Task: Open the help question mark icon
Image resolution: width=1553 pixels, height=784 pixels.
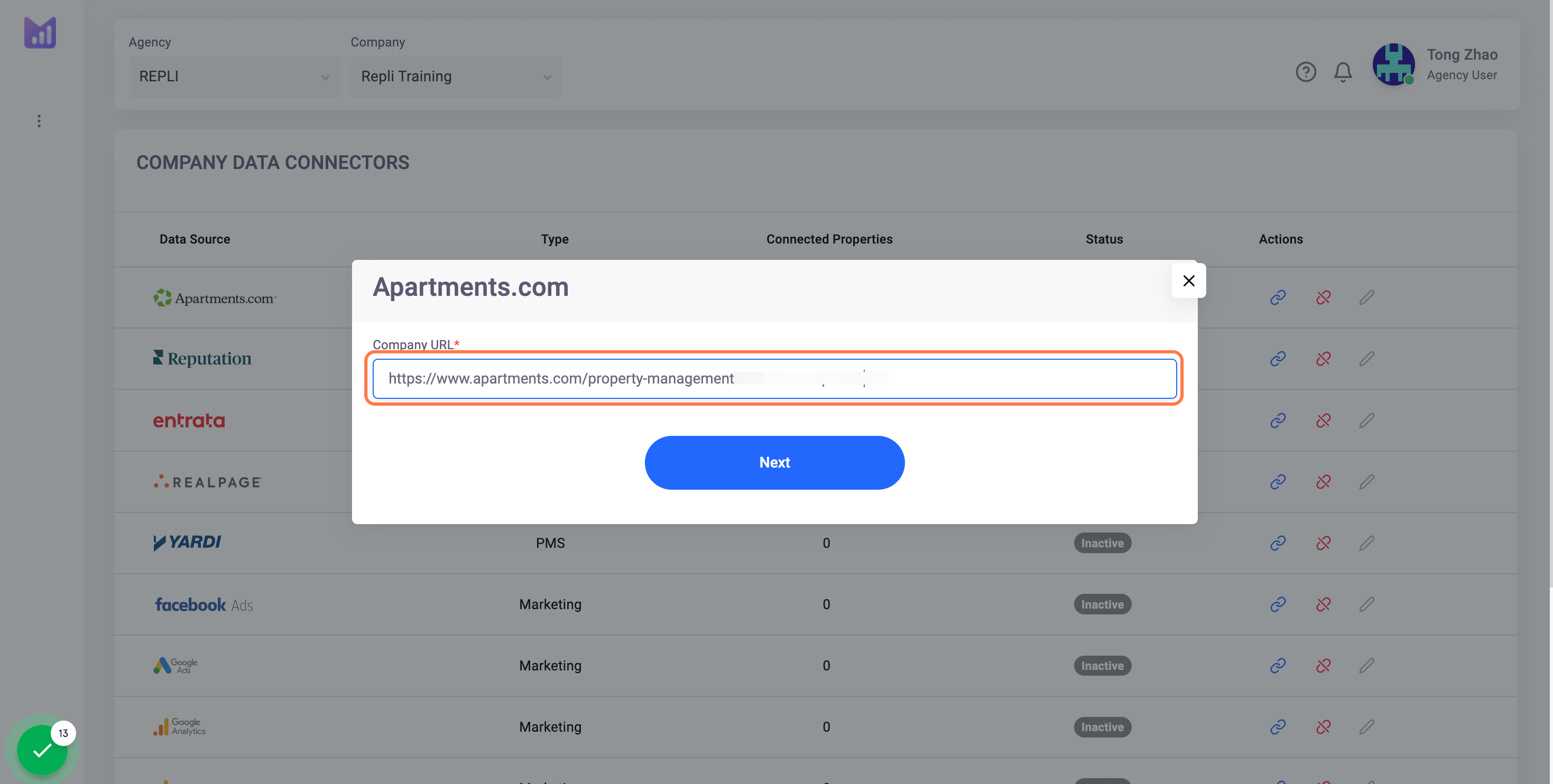Action: coord(1306,72)
